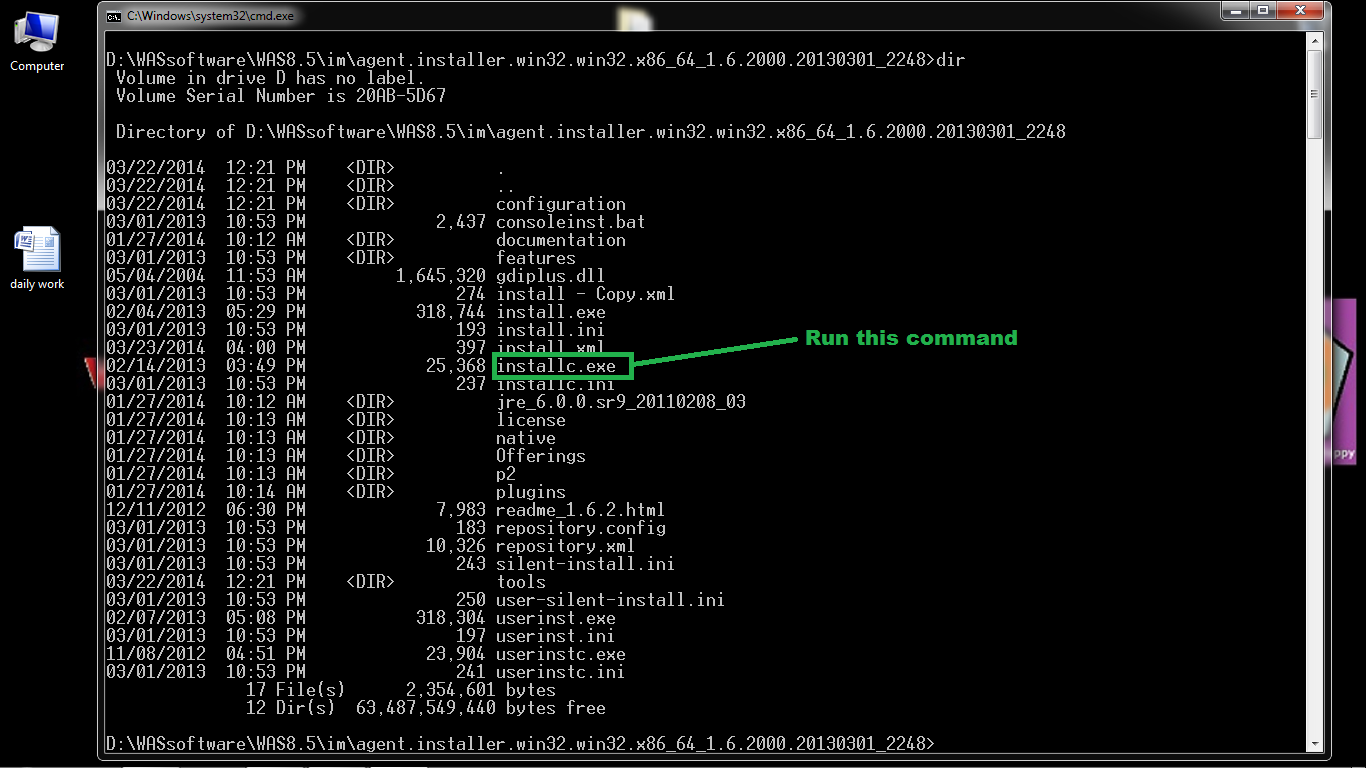Open the daily work desktop shortcut
Viewport: 1366px width, 770px height.
36,250
